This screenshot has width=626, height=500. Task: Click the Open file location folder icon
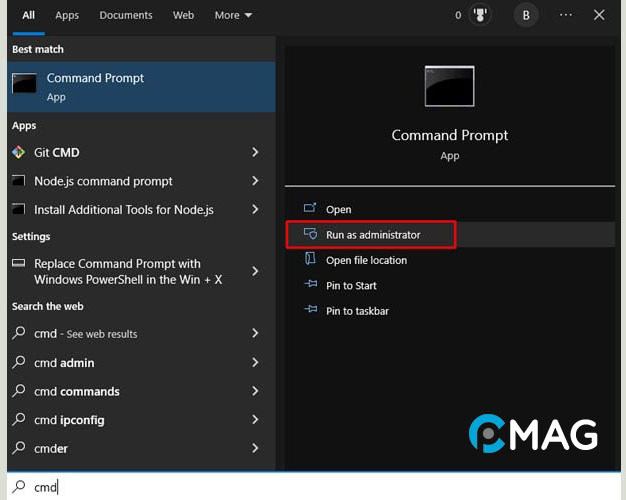click(310, 260)
